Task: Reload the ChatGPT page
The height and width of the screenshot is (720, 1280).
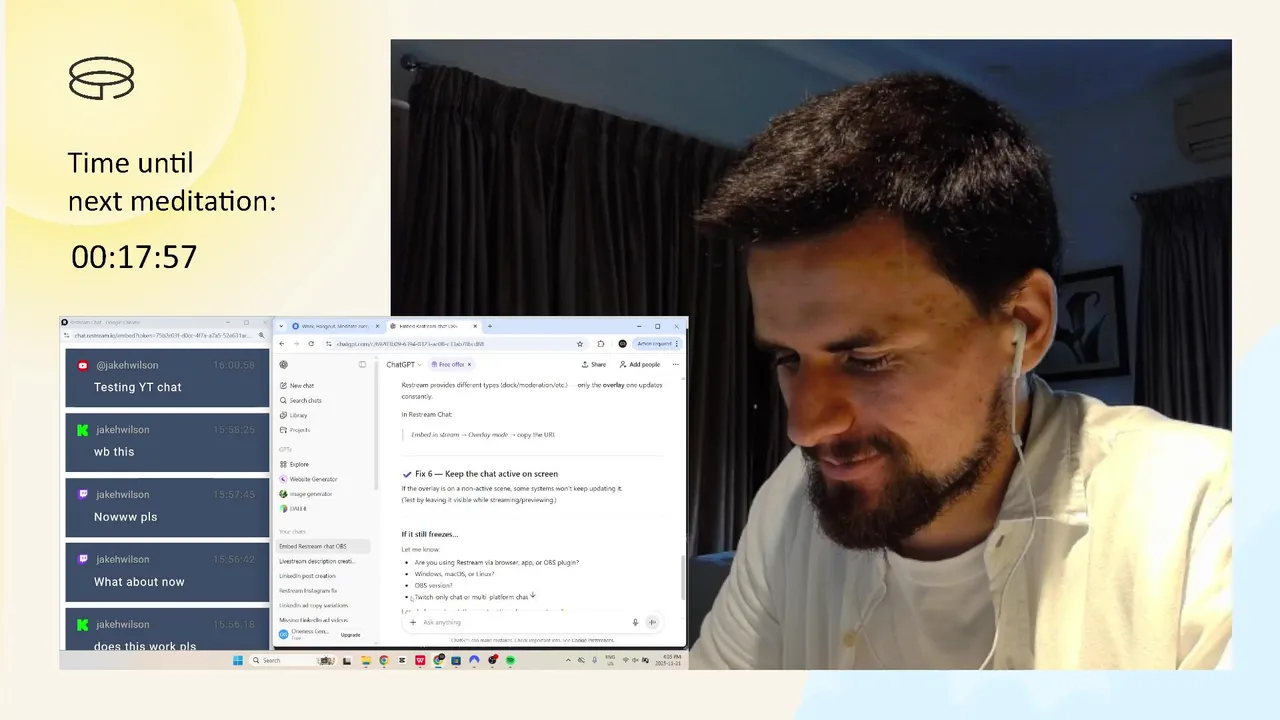Action: coord(311,343)
